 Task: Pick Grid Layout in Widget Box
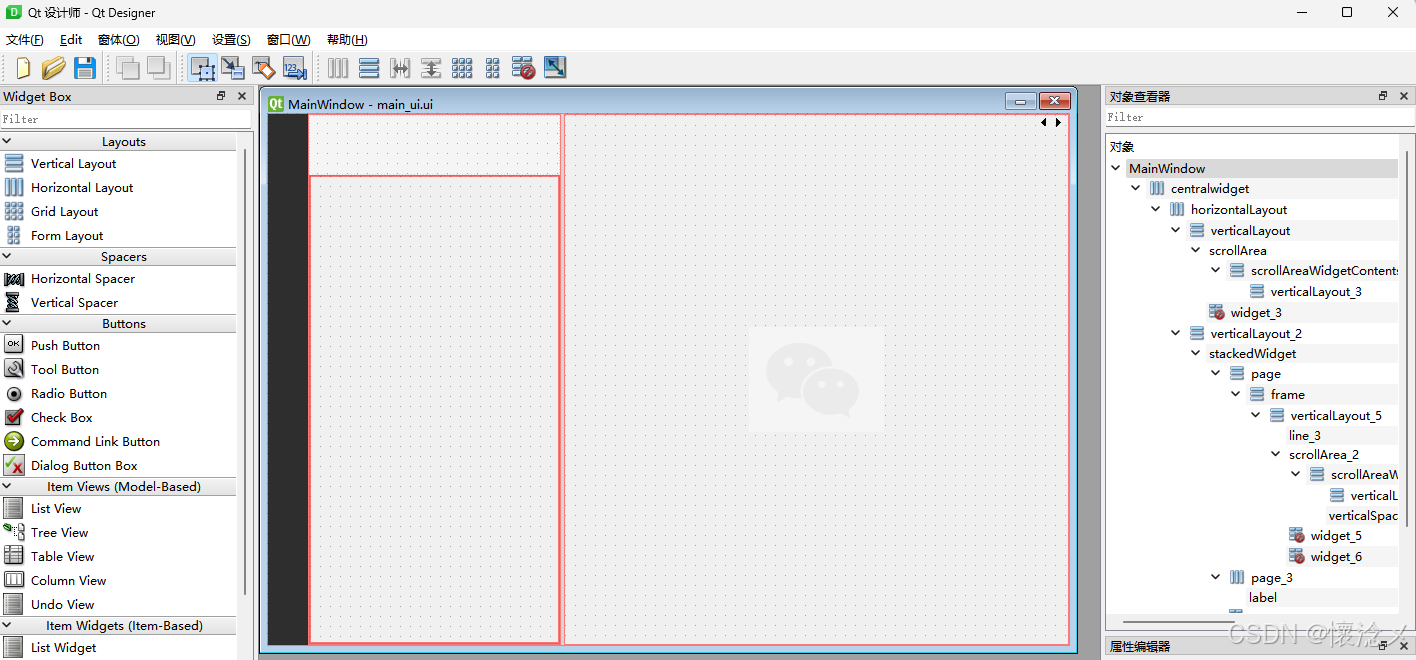65,211
